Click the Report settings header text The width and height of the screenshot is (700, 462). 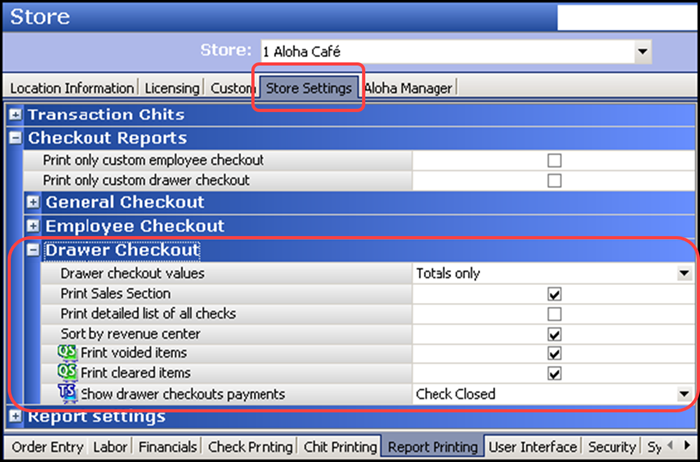[x=96, y=416]
